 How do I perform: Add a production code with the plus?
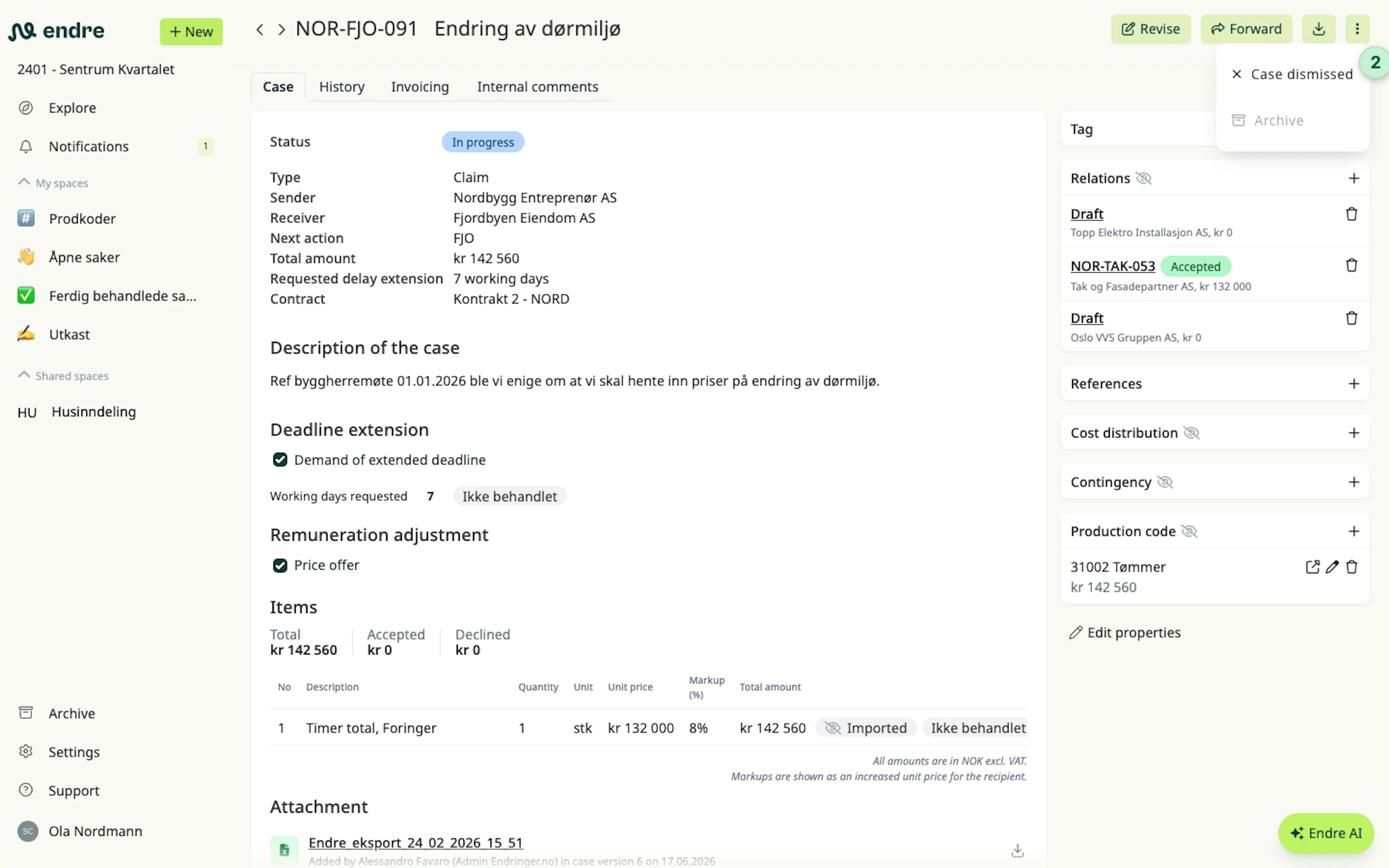point(1354,532)
